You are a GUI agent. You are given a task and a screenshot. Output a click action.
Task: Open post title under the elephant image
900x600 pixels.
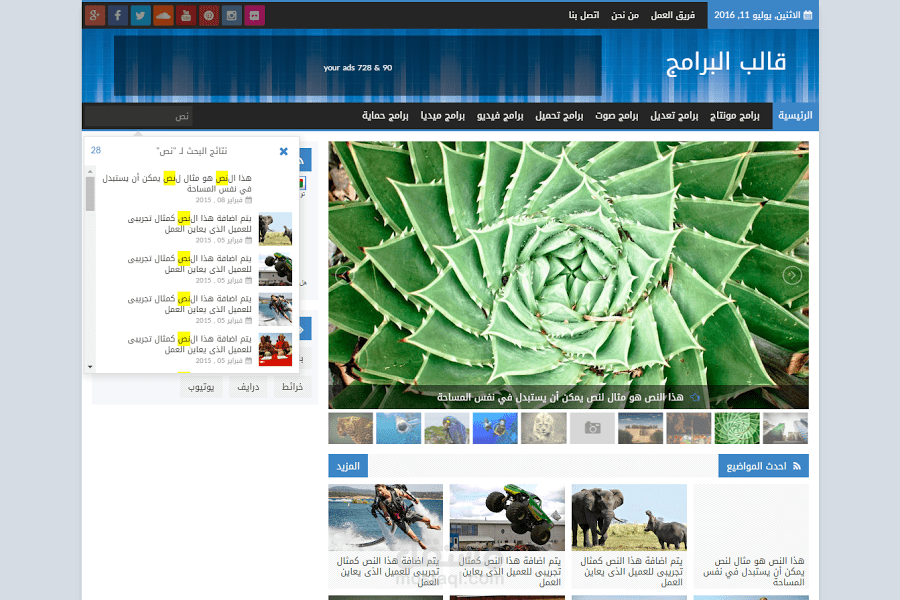coord(631,571)
